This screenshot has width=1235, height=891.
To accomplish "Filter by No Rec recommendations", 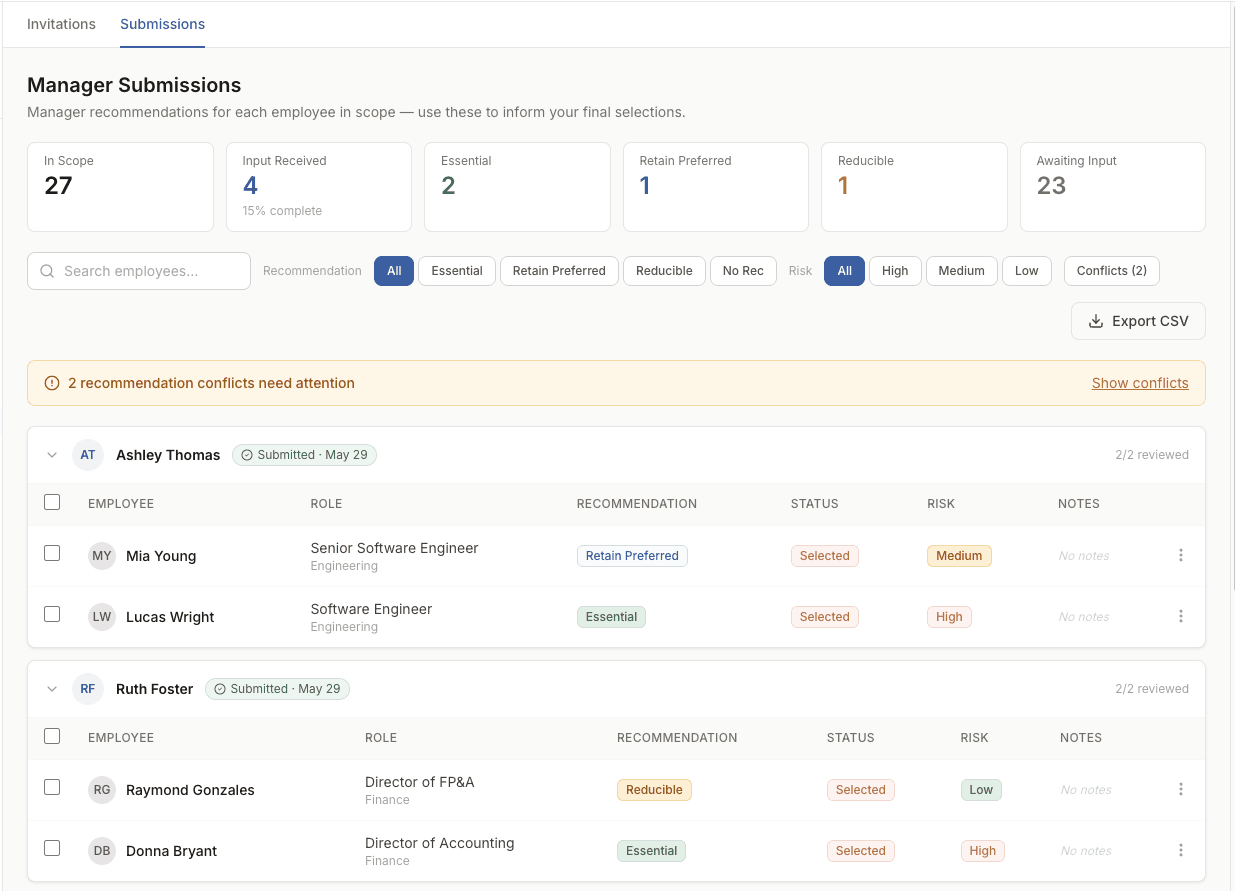I will (x=743, y=271).
